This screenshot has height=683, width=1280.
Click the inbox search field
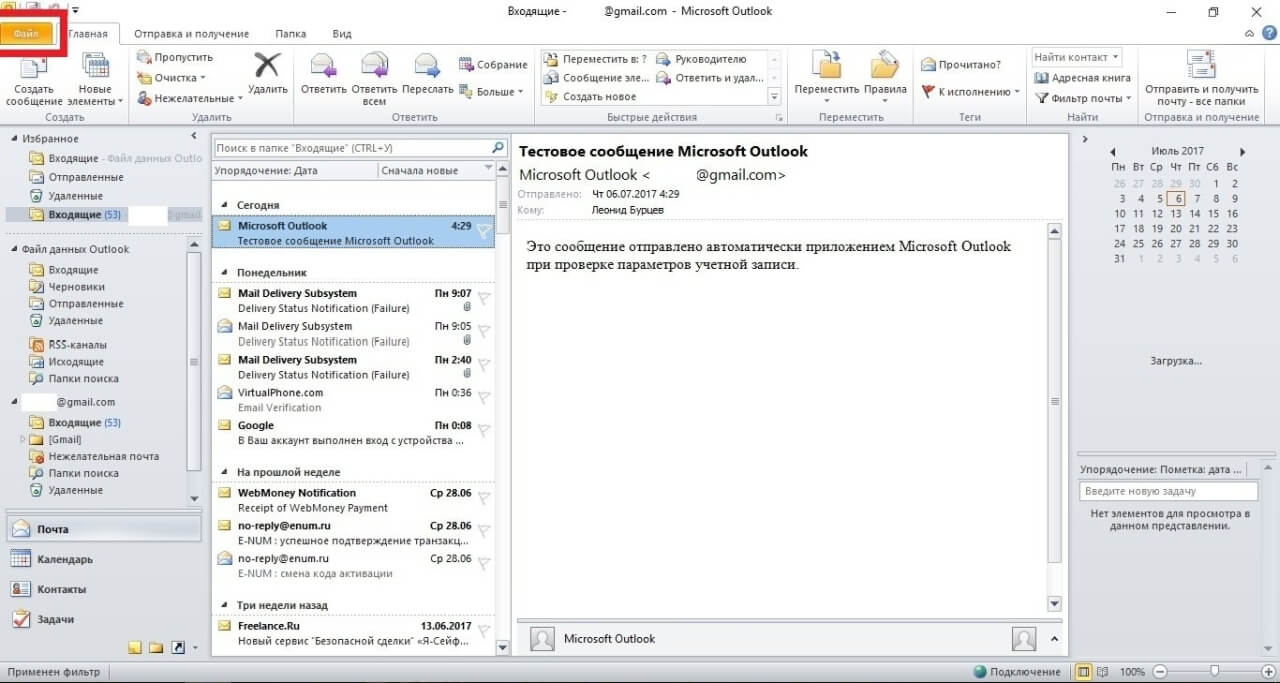point(350,148)
